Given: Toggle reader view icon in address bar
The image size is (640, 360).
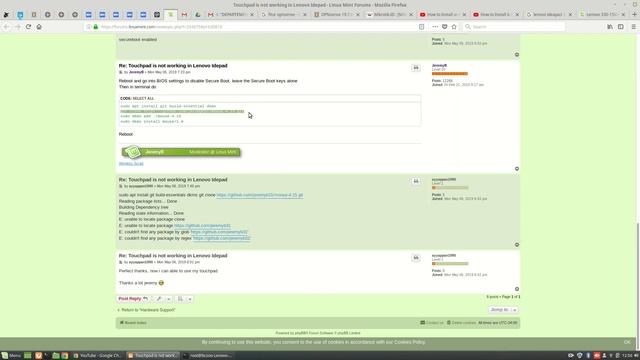Looking at the screenshot, I should [422, 27].
